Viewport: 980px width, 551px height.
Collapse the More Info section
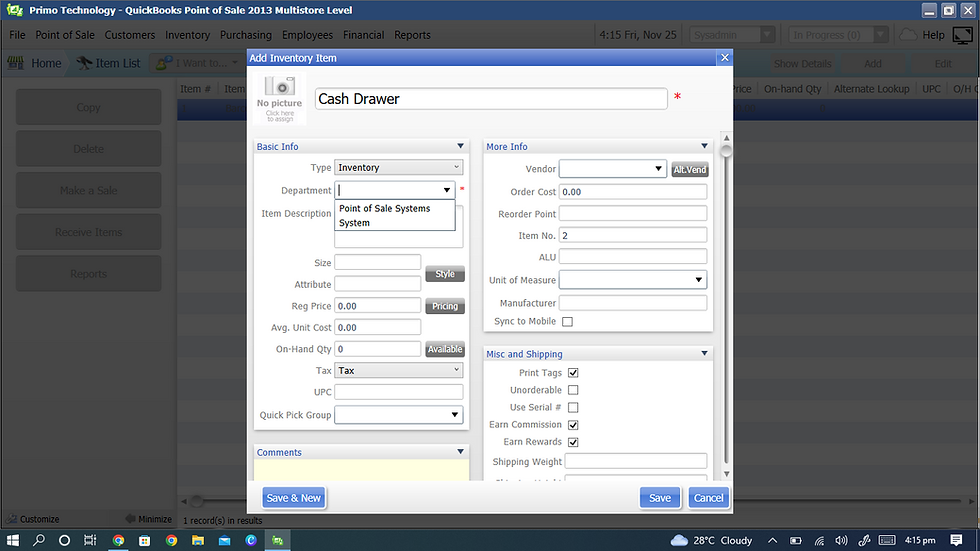click(704, 146)
